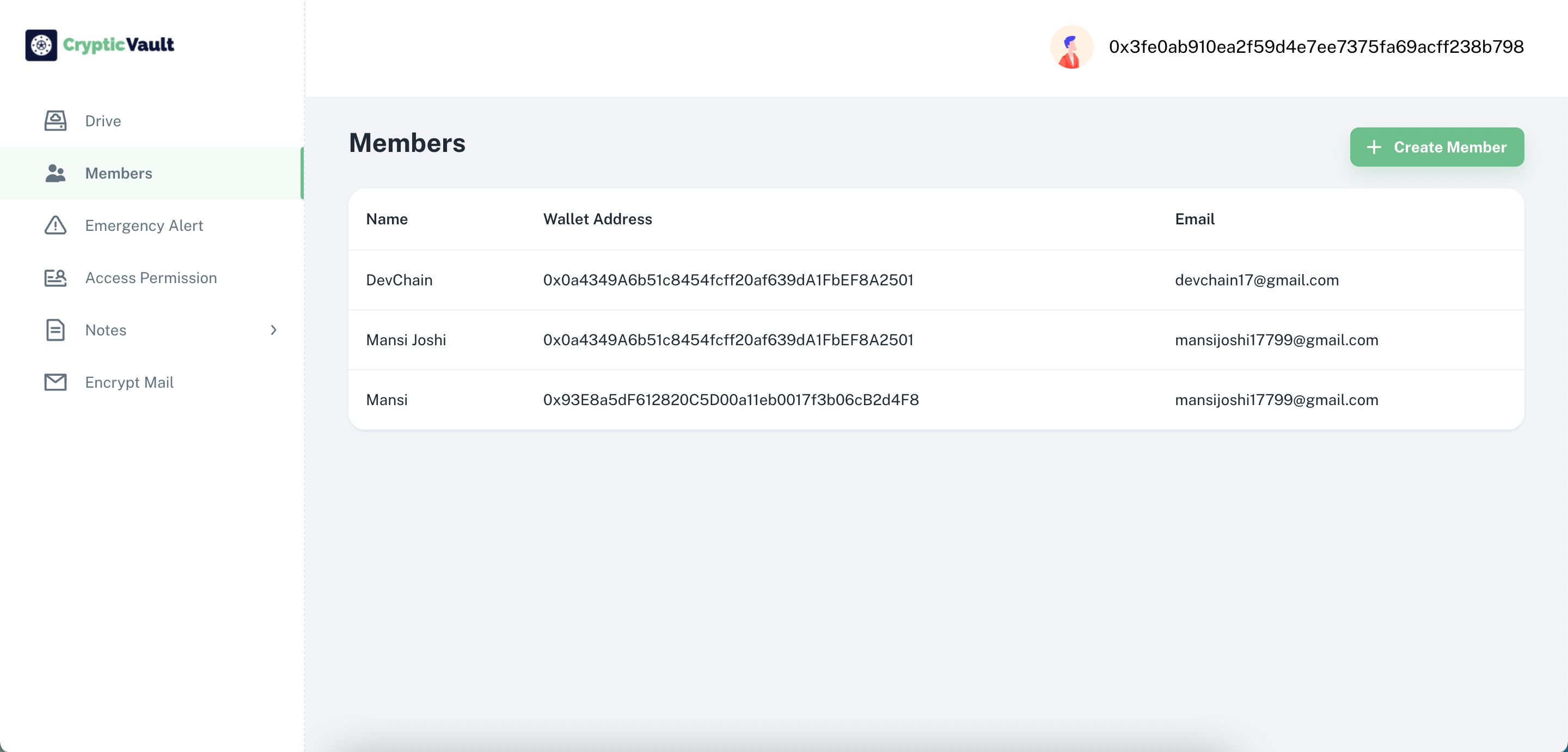The height and width of the screenshot is (752, 1568).
Task: Select the Mansi name cell in last row
Action: 387,400
